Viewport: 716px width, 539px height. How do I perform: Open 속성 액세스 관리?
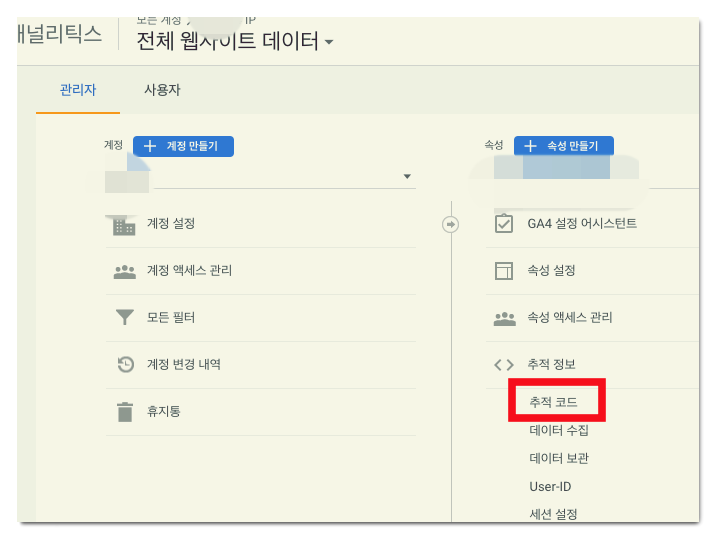569,317
